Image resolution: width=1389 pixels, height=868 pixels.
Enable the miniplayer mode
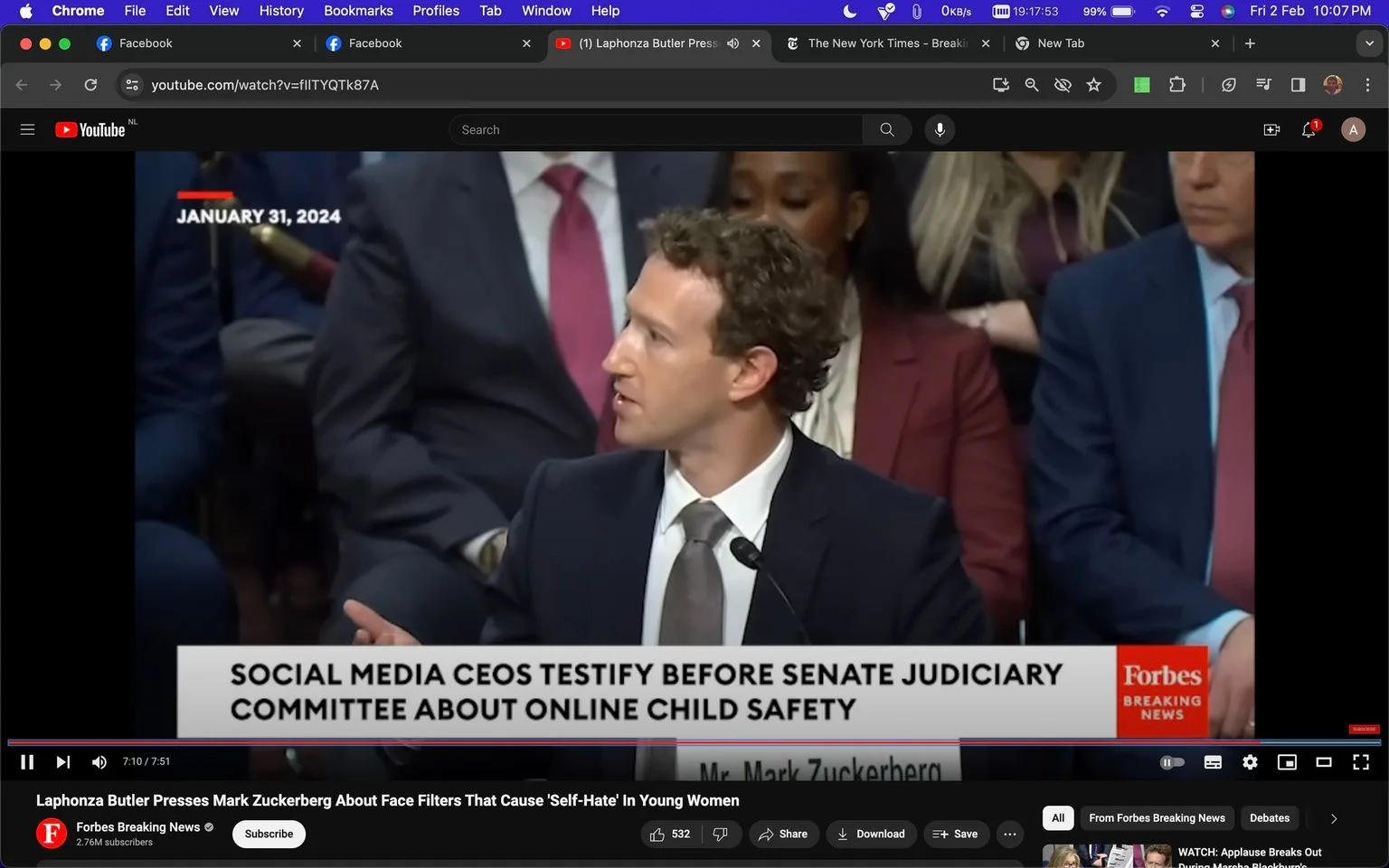tap(1287, 762)
